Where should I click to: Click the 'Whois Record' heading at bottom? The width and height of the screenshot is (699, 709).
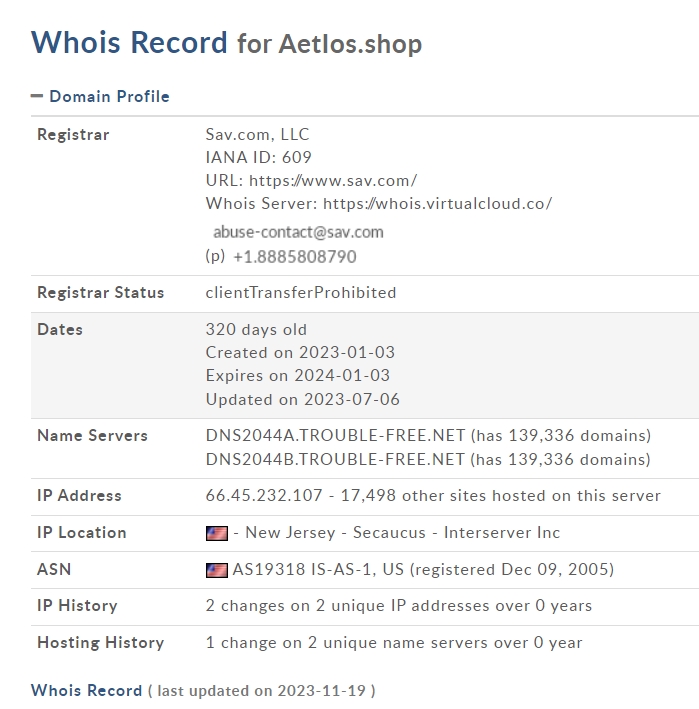(x=86, y=690)
